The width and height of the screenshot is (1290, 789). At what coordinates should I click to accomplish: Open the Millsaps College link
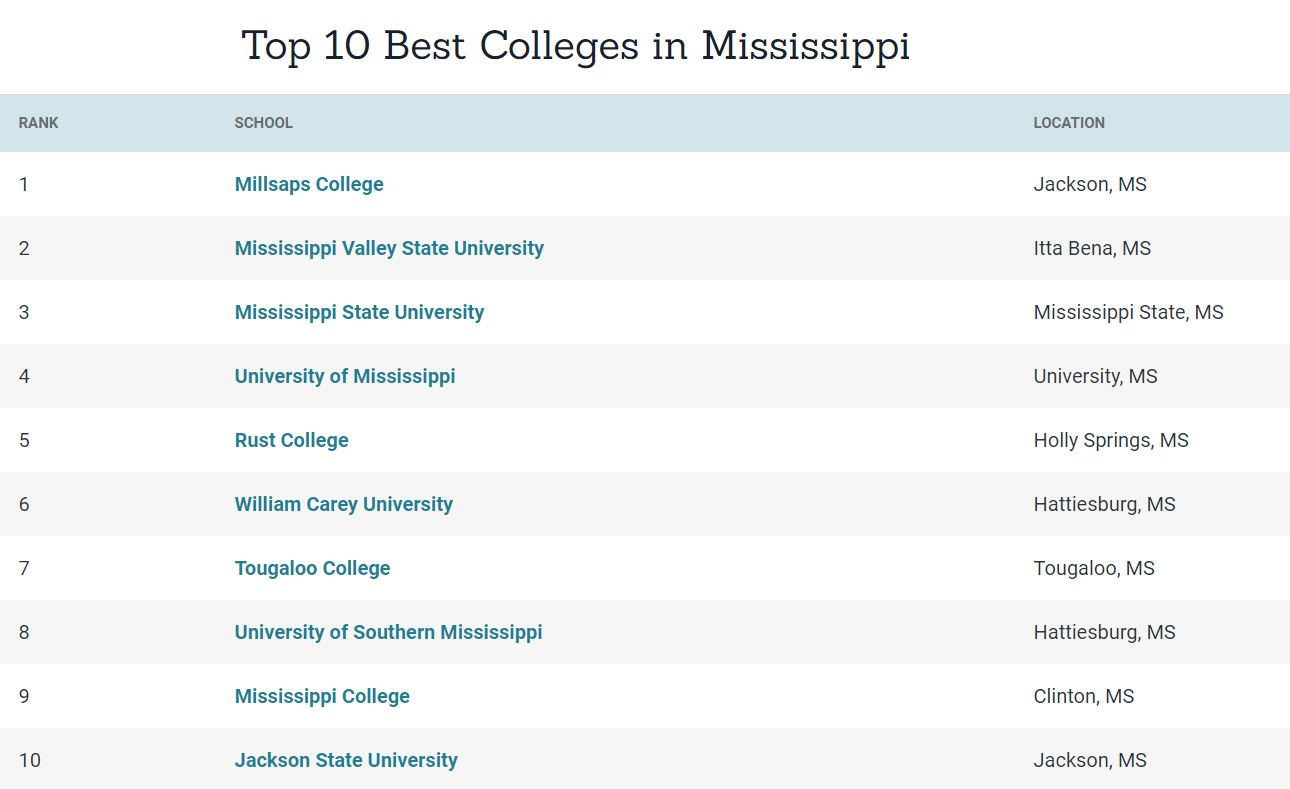[x=309, y=184]
